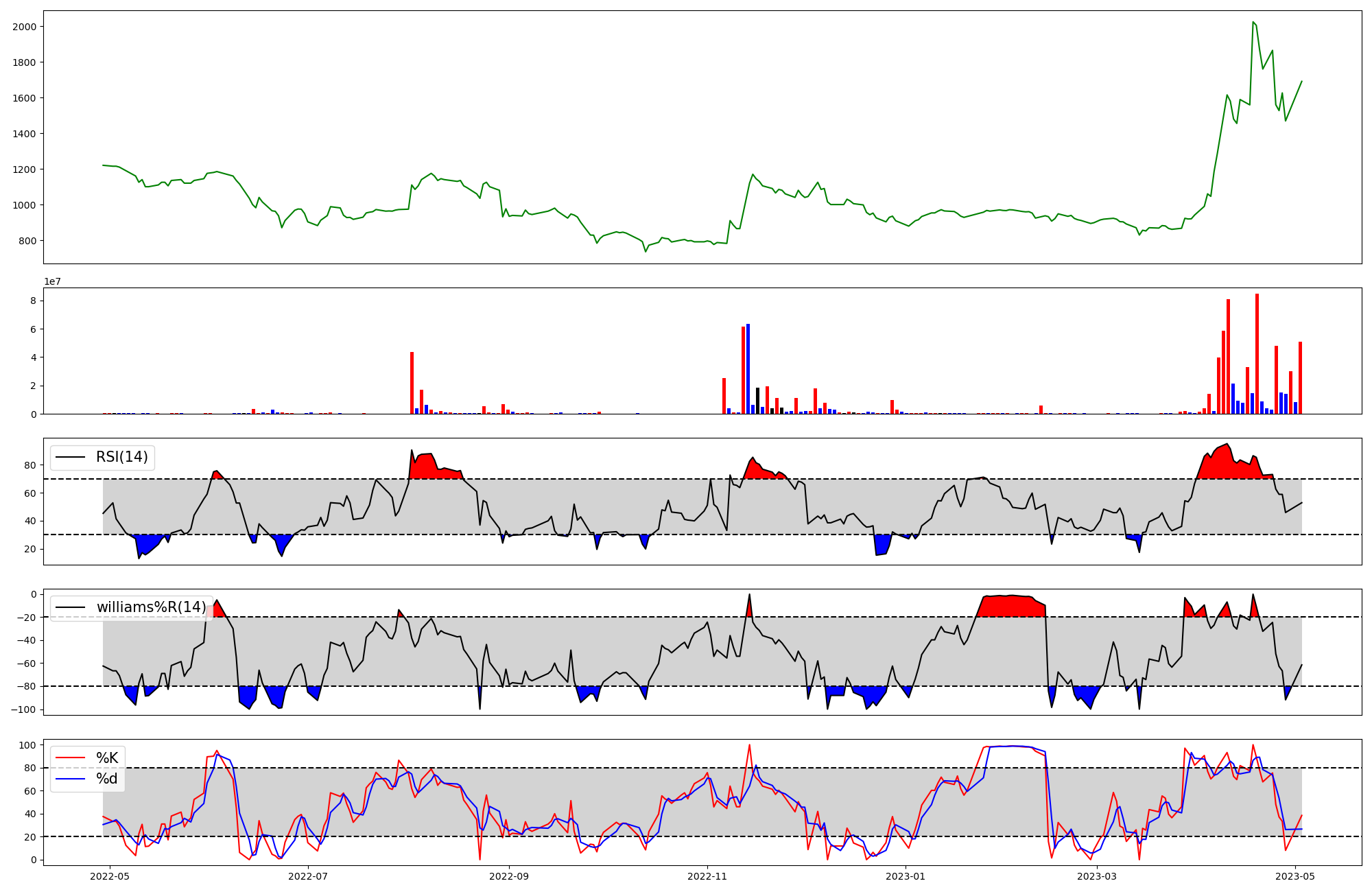Click the 2022-09 x-axis date label
1372x892 pixels.
coord(509,876)
